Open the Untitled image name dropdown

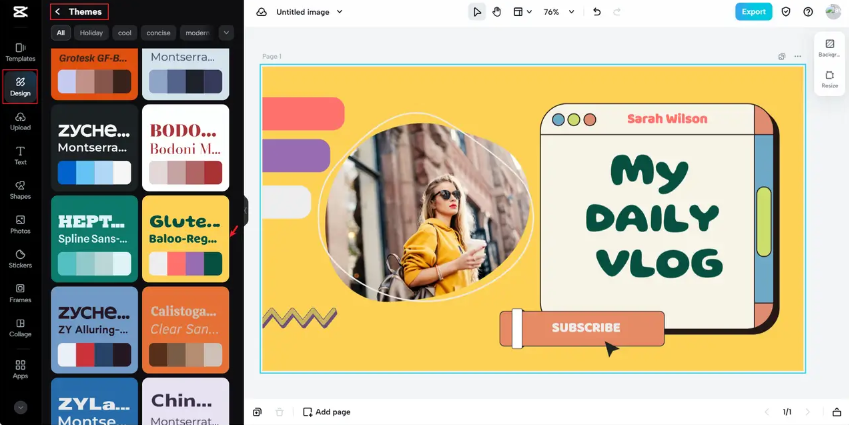point(309,12)
